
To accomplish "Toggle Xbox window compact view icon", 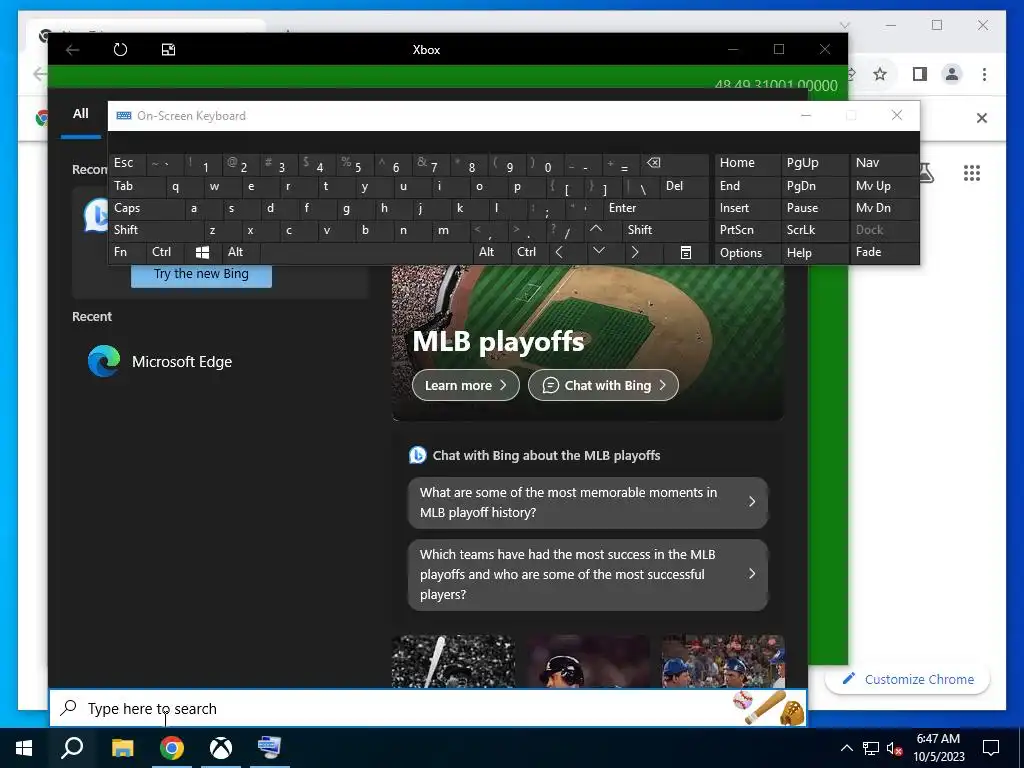I will (x=168, y=50).
